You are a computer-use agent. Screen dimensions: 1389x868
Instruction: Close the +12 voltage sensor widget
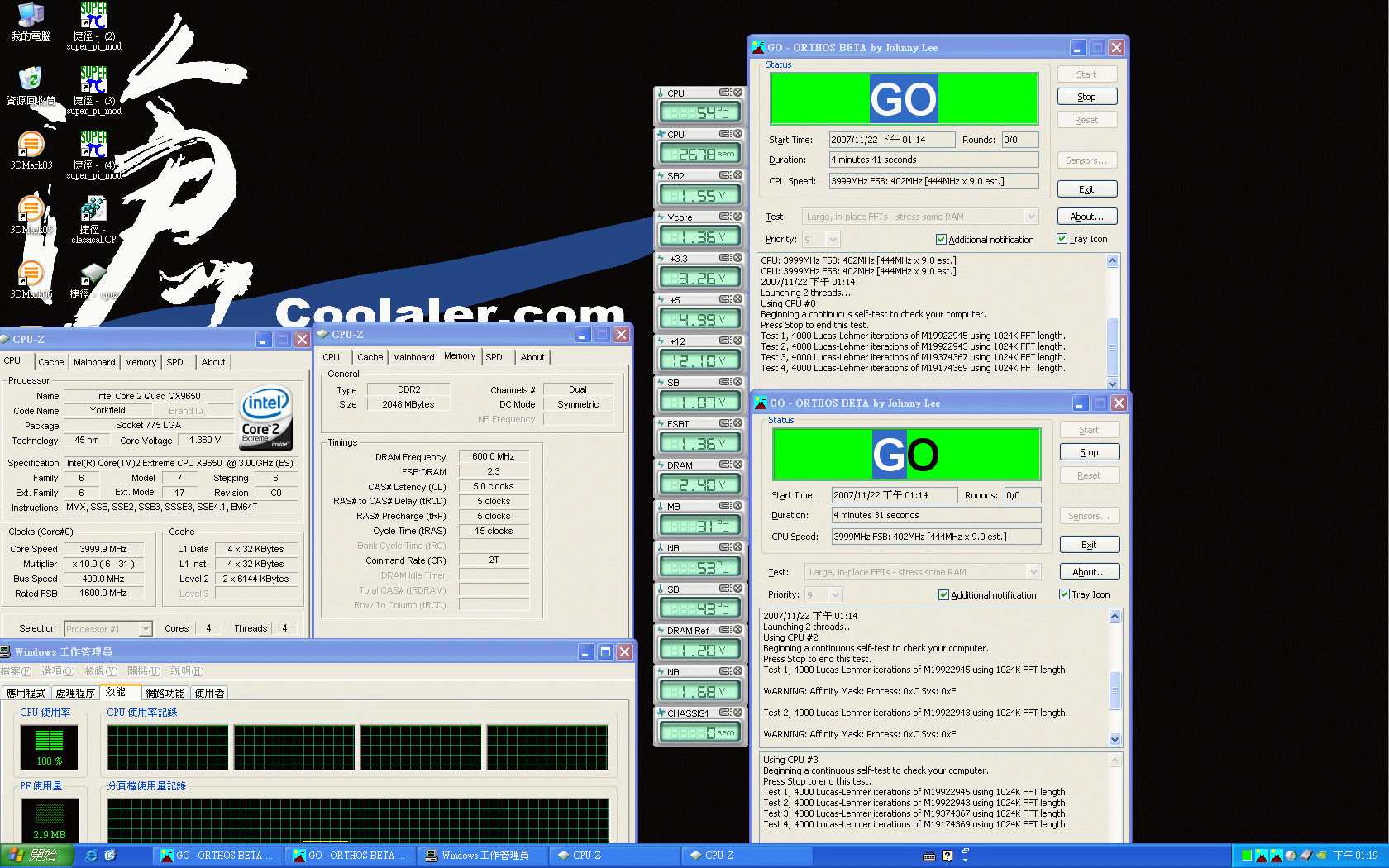click(737, 341)
